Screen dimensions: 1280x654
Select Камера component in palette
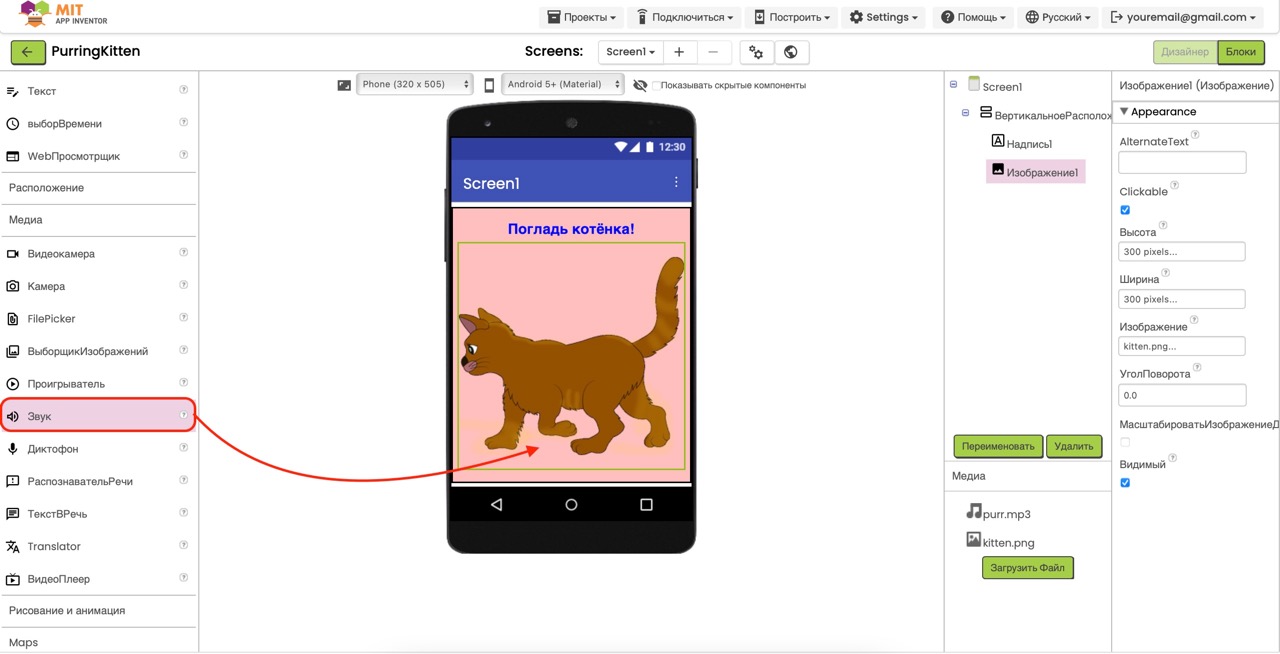[98, 286]
